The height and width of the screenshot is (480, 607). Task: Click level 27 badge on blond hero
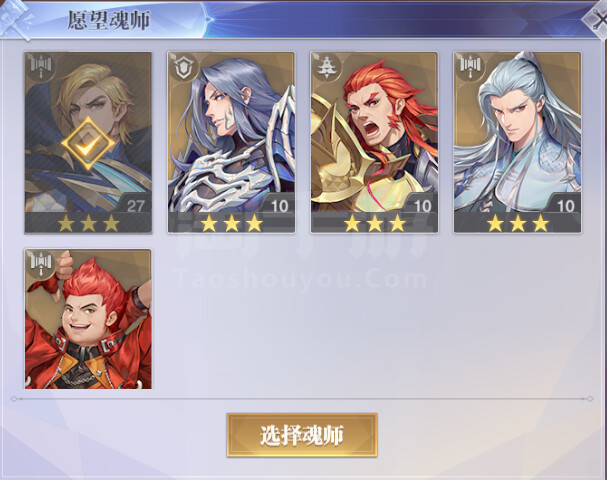pos(135,206)
